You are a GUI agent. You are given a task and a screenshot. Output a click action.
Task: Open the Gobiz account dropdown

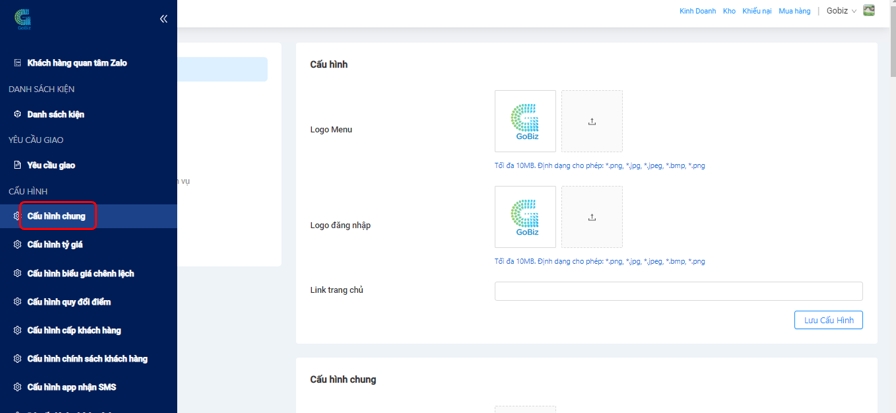(x=841, y=11)
